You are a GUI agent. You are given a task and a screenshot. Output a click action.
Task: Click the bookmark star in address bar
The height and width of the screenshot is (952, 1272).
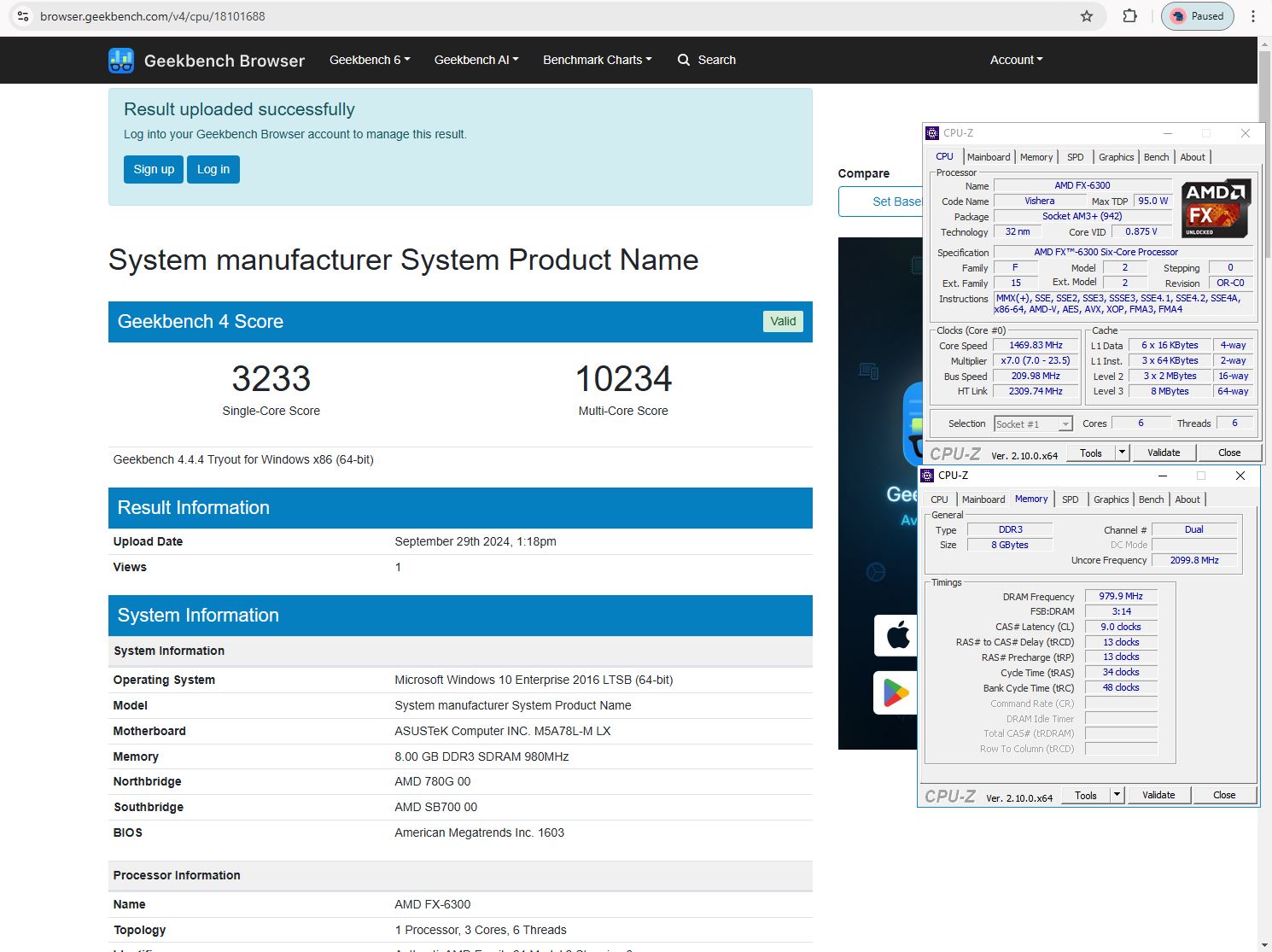click(1087, 16)
